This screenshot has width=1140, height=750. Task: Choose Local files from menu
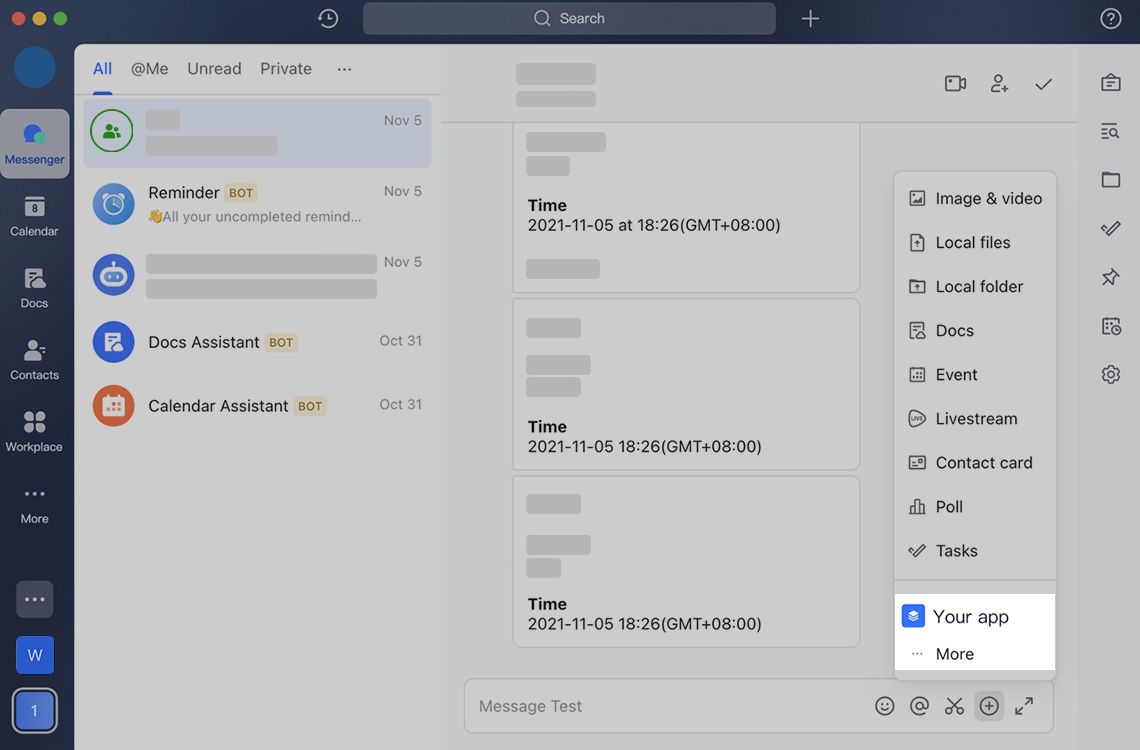(x=975, y=243)
